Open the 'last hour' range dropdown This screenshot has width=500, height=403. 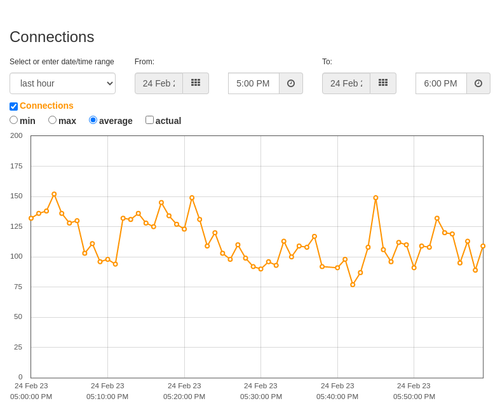(x=63, y=83)
